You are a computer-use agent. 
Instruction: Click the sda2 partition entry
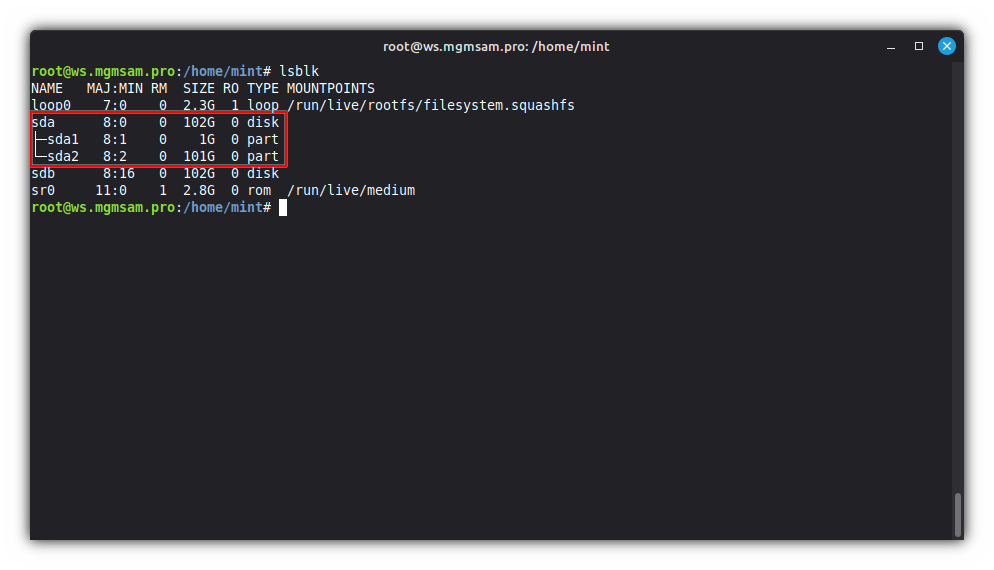click(63, 156)
